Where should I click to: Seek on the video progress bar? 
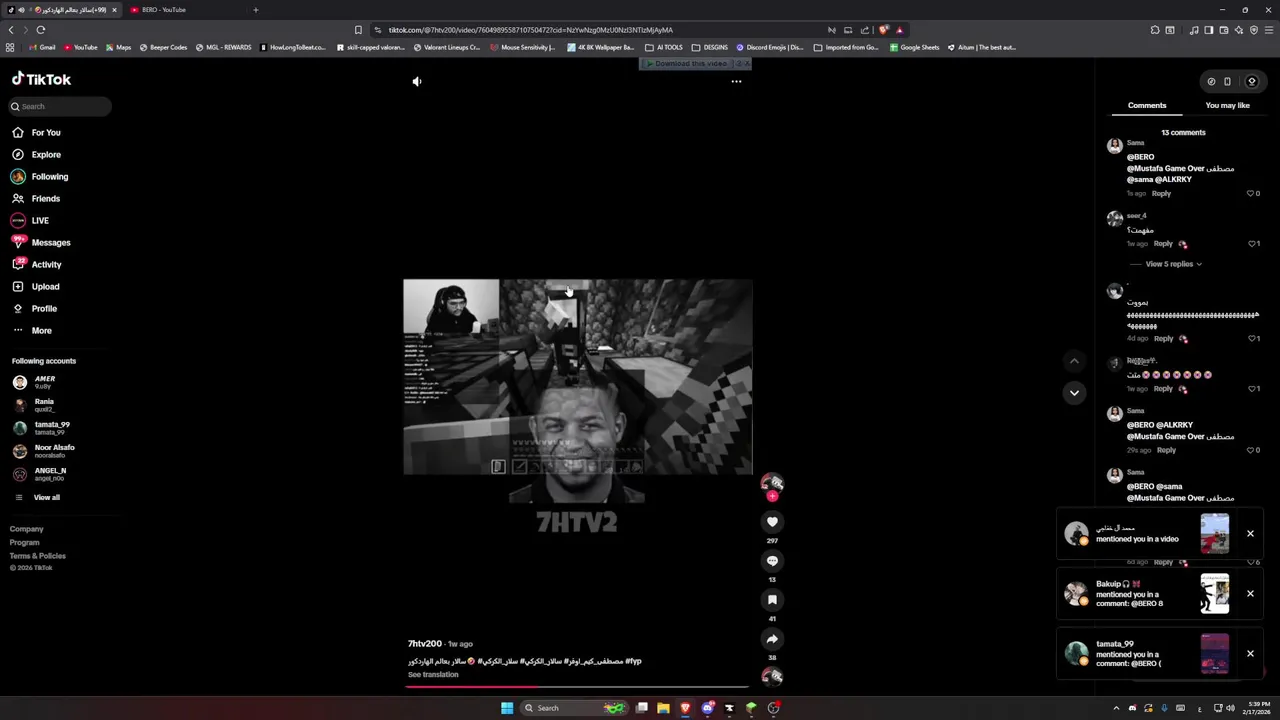(x=578, y=686)
